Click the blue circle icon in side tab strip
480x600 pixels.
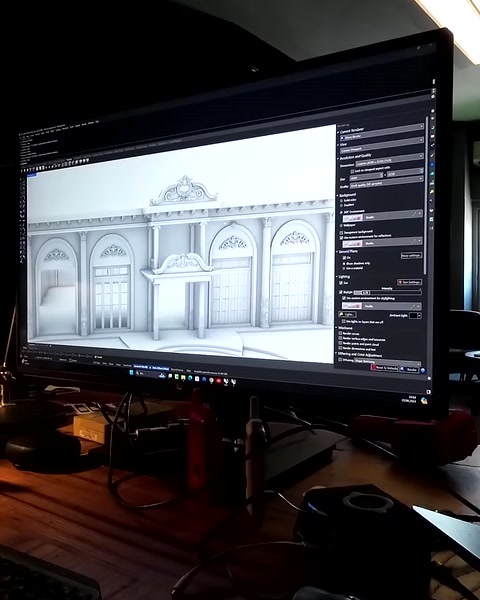(x=432, y=165)
